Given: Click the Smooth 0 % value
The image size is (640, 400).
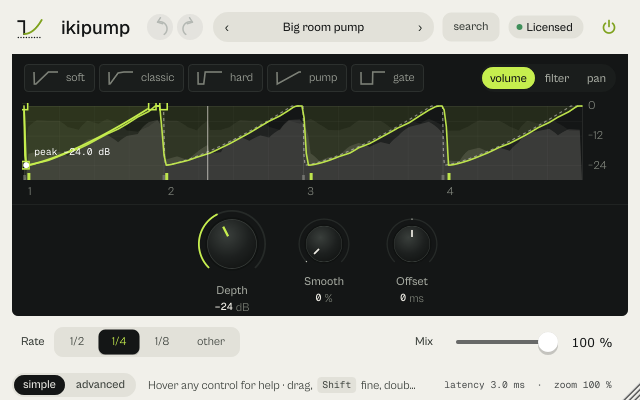Looking at the screenshot, I should 324,298.
